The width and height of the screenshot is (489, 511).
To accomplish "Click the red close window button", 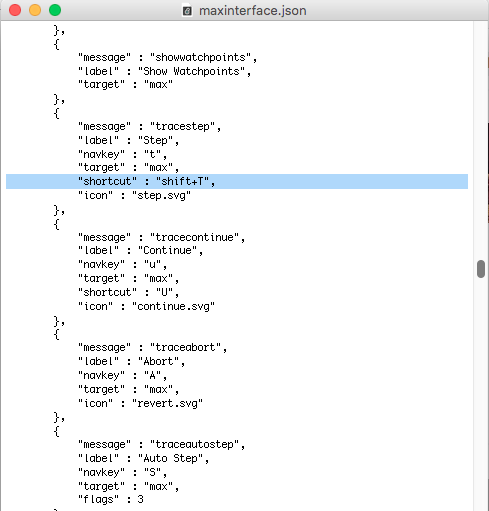I will pos(15,10).
